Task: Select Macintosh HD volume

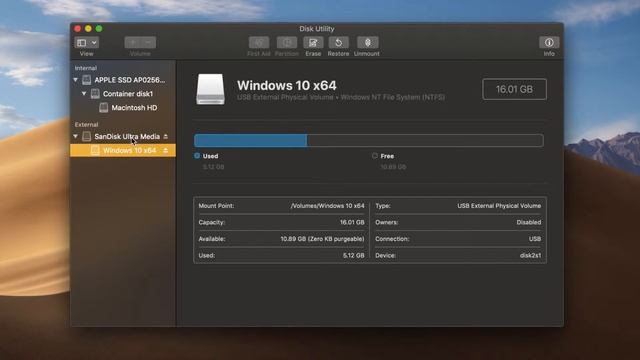Action: click(x=134, y=108)
